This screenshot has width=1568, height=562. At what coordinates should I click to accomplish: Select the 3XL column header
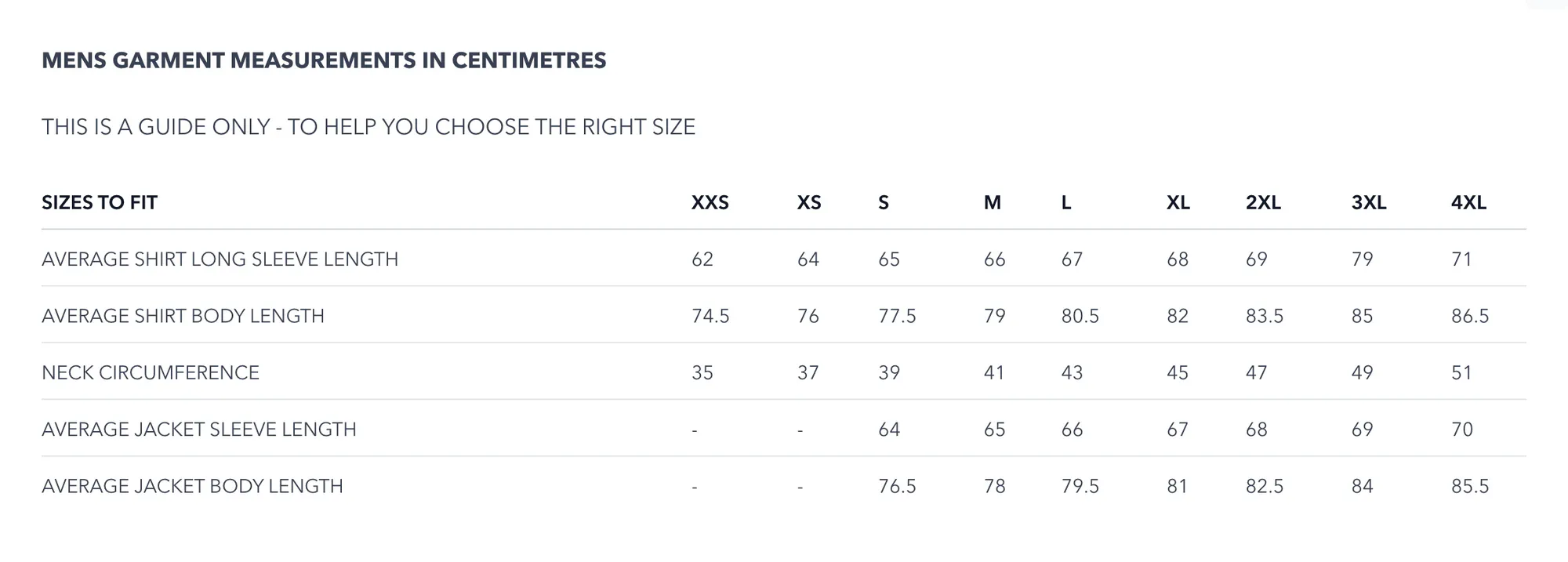click(1369, 202)
